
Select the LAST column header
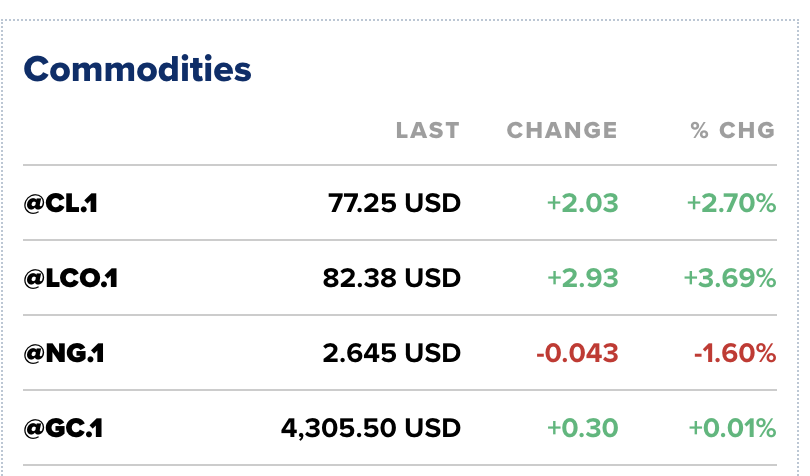pyautogui.click(x=428, y=130)
